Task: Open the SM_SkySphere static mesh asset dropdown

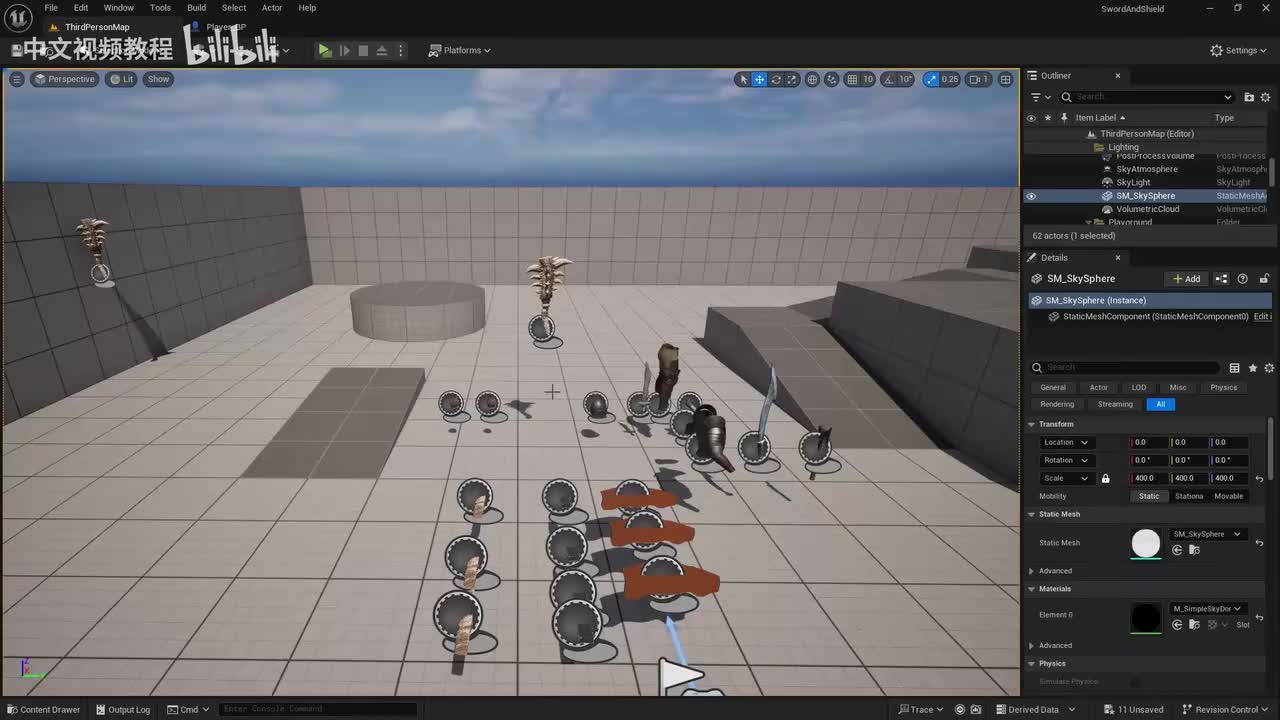Action: click(1207, 534)
